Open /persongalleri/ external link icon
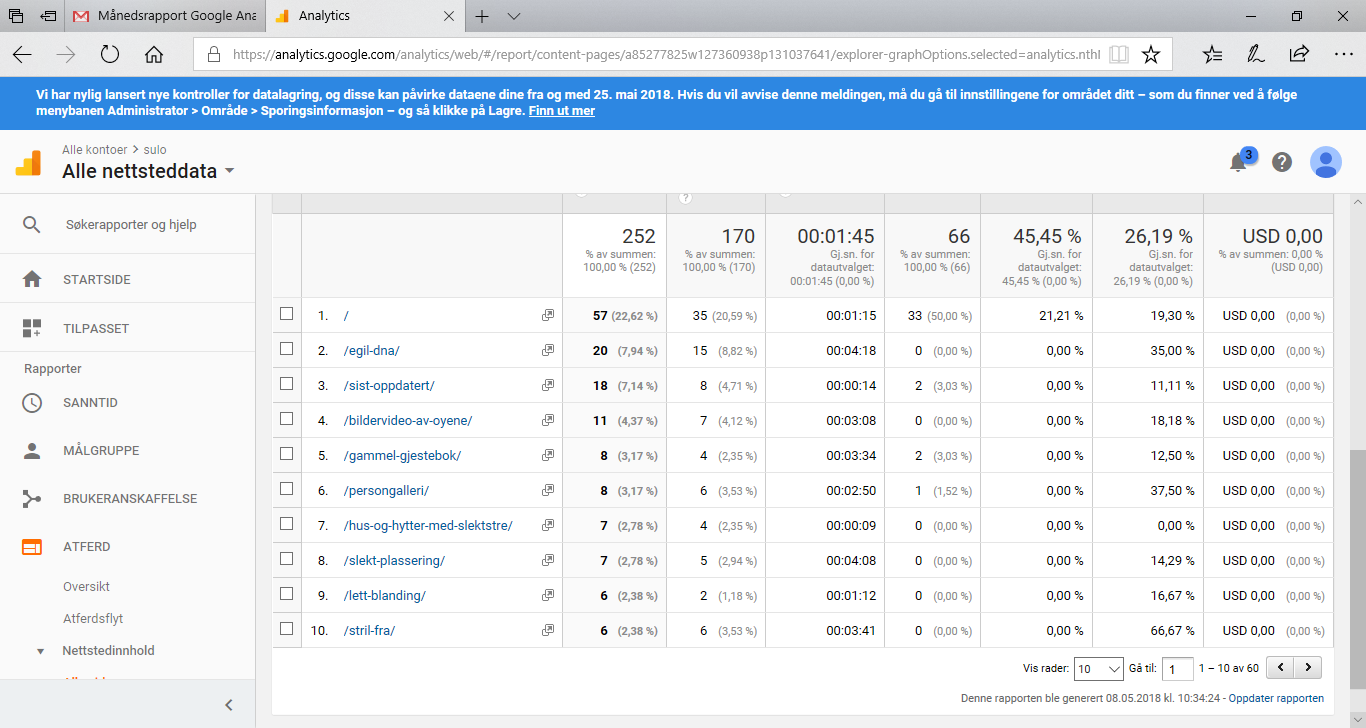This screenshot has width=1366, height=728. (547, 490)
